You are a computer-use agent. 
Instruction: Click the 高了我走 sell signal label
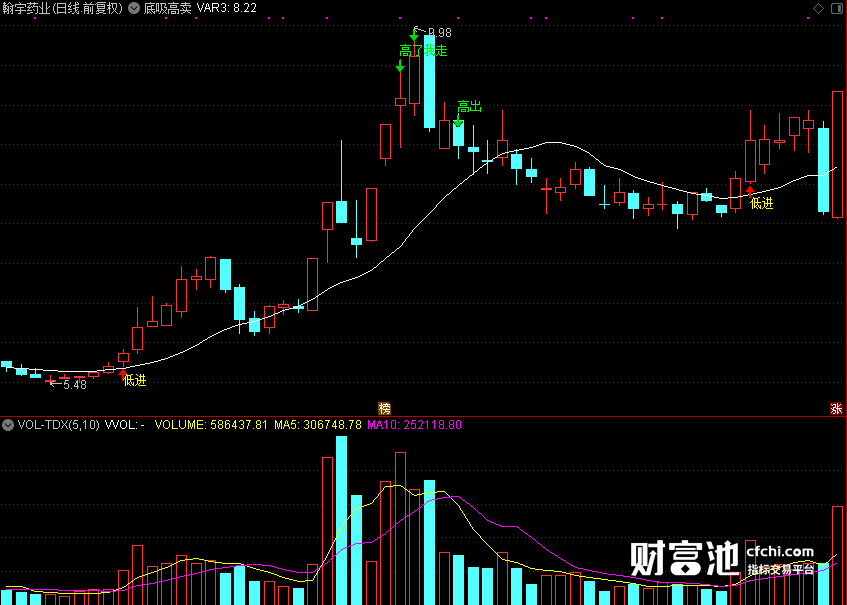(424, 51)
